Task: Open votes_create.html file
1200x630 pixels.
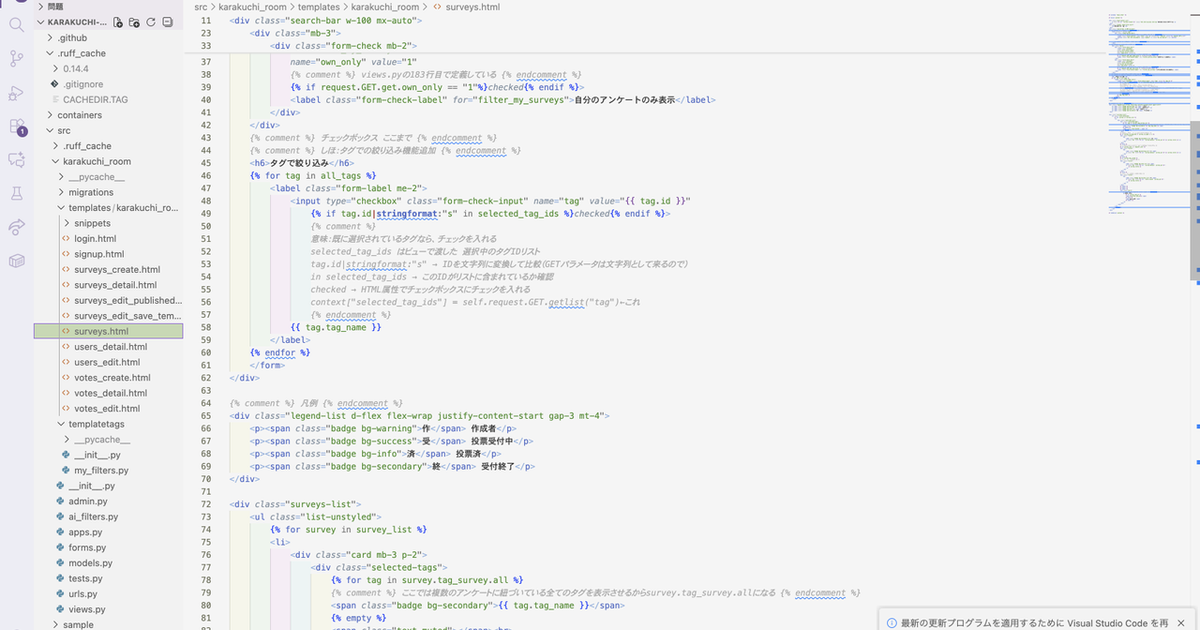Action: (112, 378)
